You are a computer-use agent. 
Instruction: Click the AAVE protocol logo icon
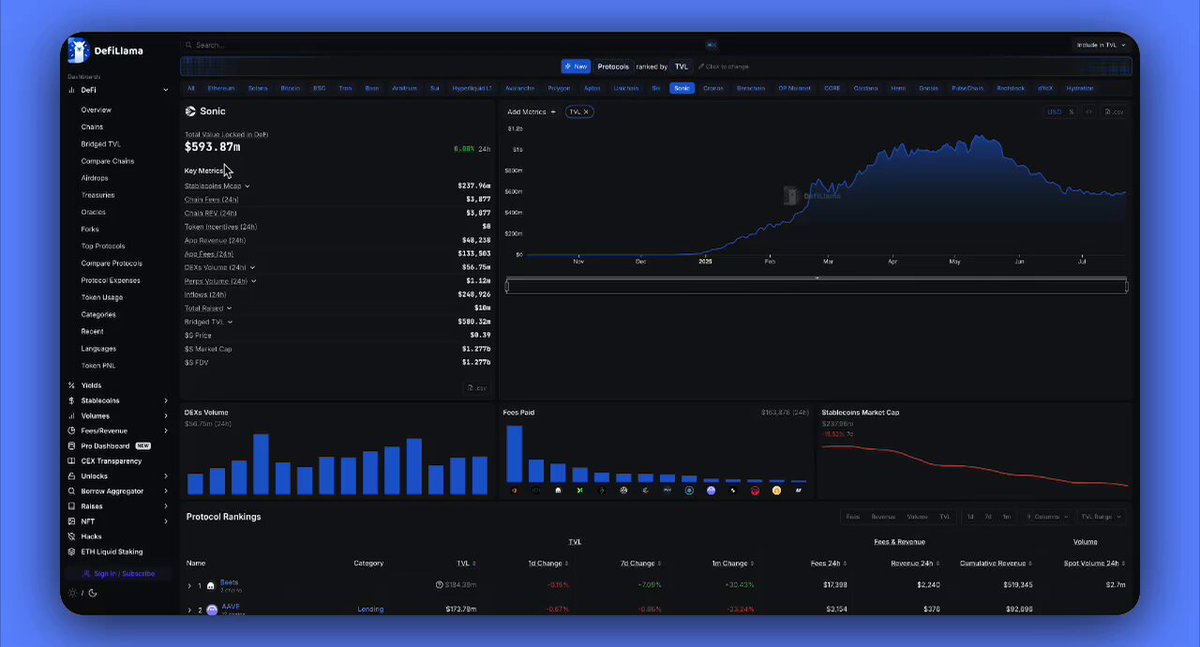tap(211, 609)
